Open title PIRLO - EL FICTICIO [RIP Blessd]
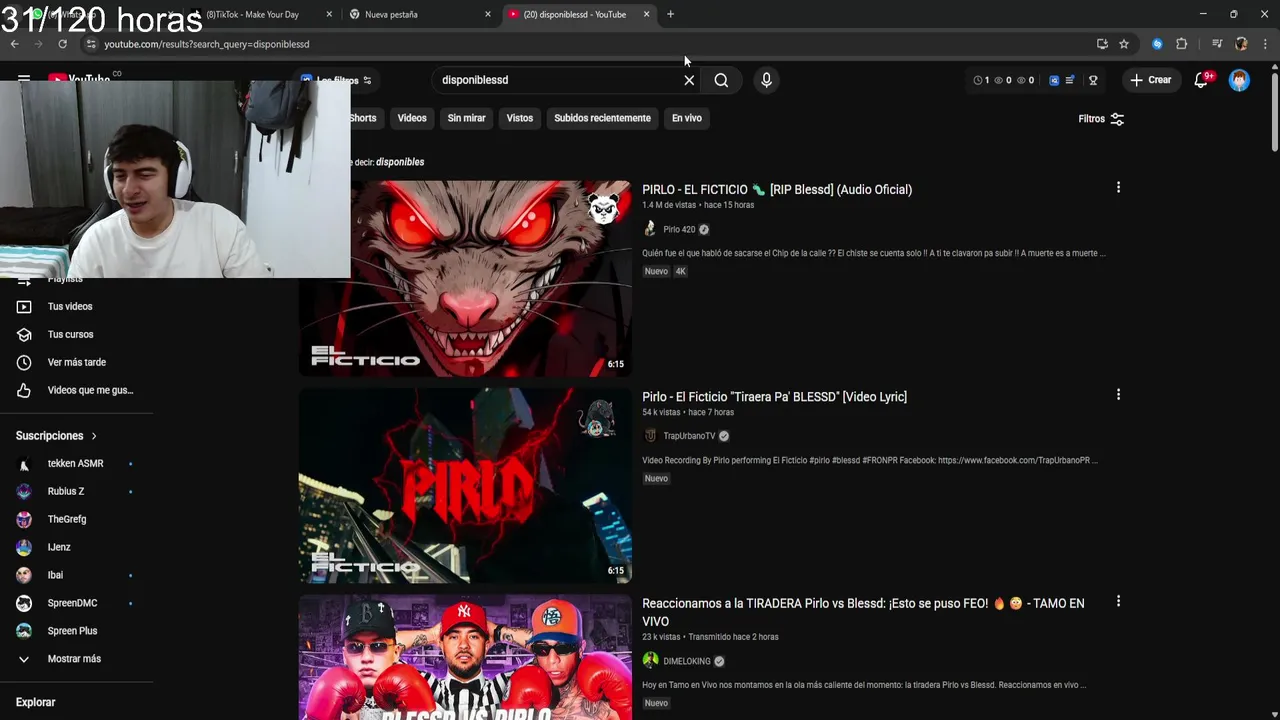The height and width of the screenshot is (720, 1280). click(777, 189)
